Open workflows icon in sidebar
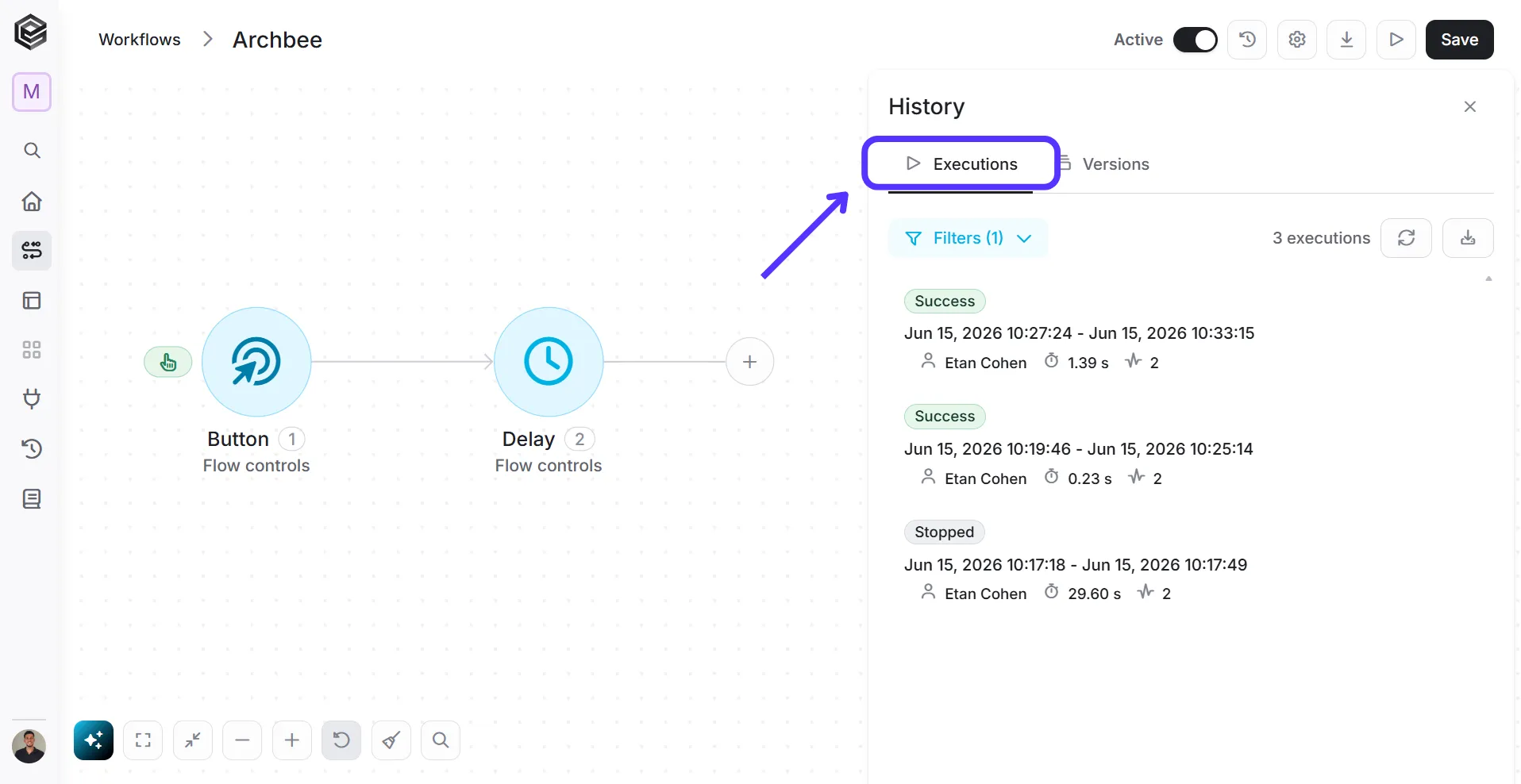Viewport: 1521px width, 784px height. tap(32, 251)
